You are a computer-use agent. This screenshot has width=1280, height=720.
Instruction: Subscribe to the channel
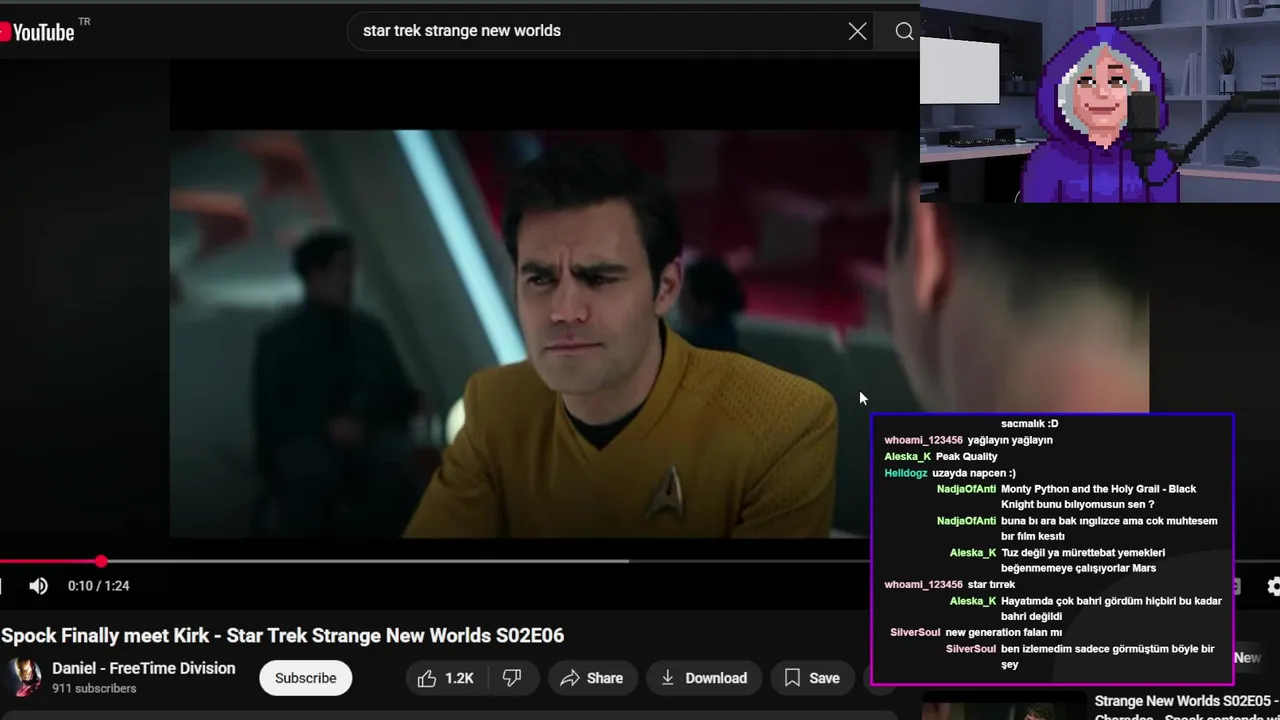tap(305, 678)
